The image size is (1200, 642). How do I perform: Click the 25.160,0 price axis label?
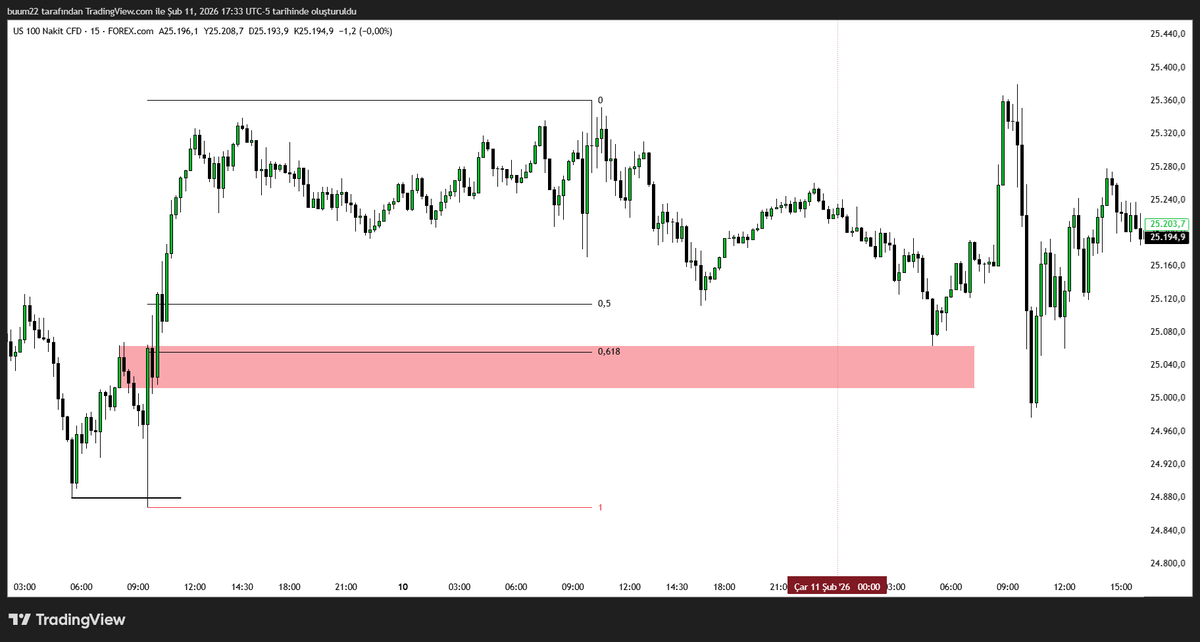click(1167, 266)
